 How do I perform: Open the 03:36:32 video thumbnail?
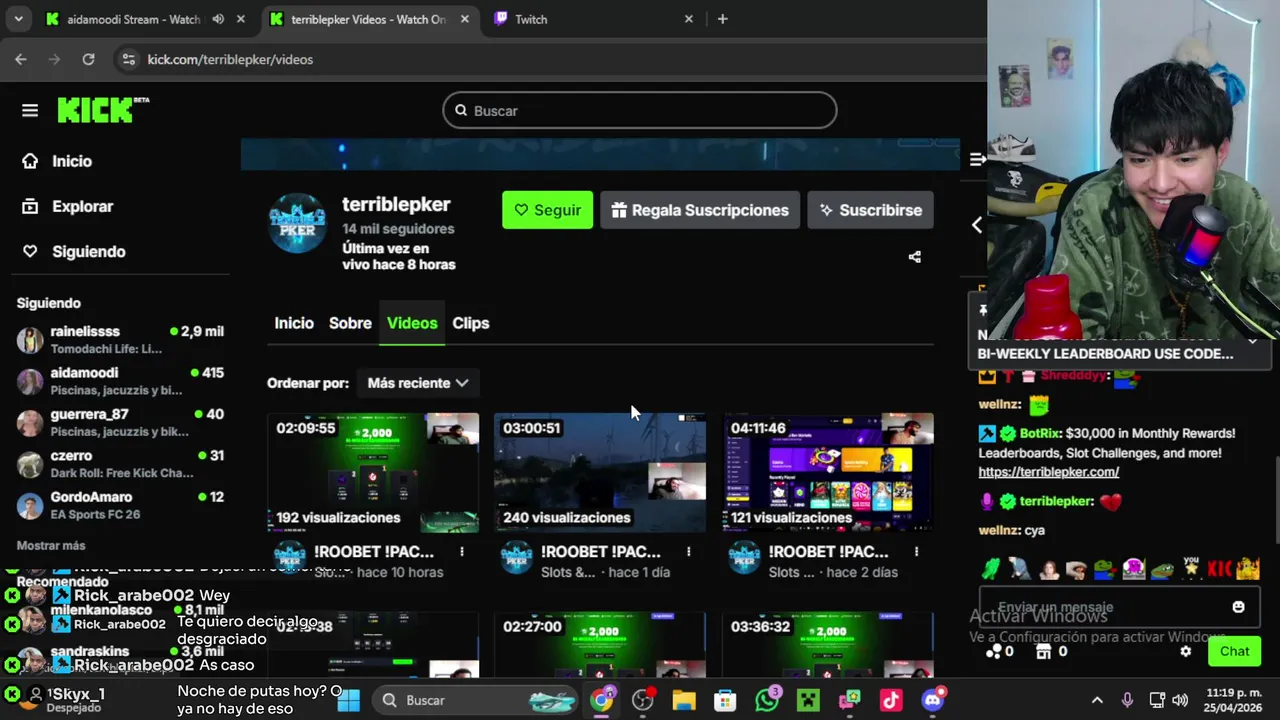[x=828, y=645]
